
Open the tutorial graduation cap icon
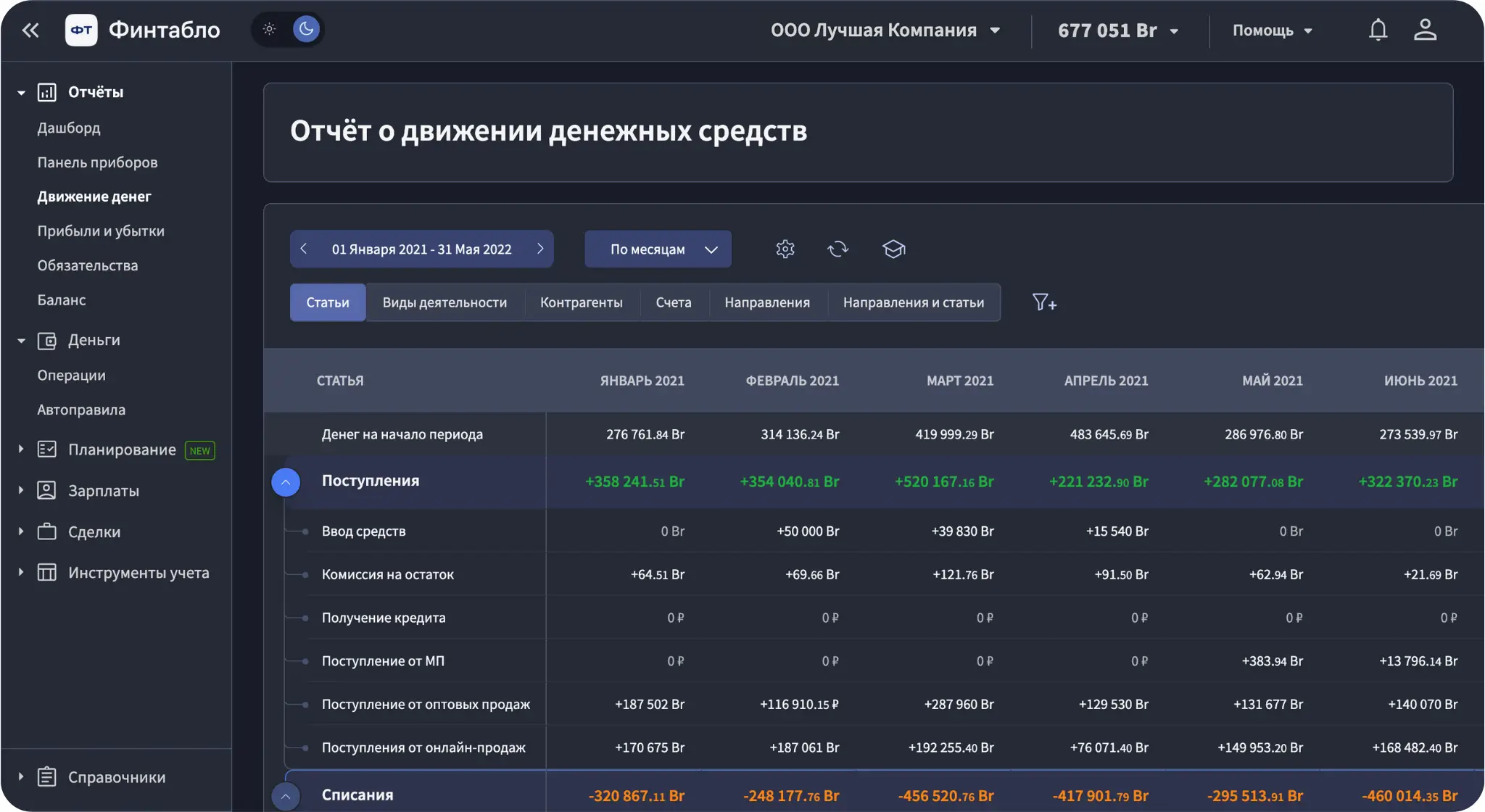pos(894,249)
